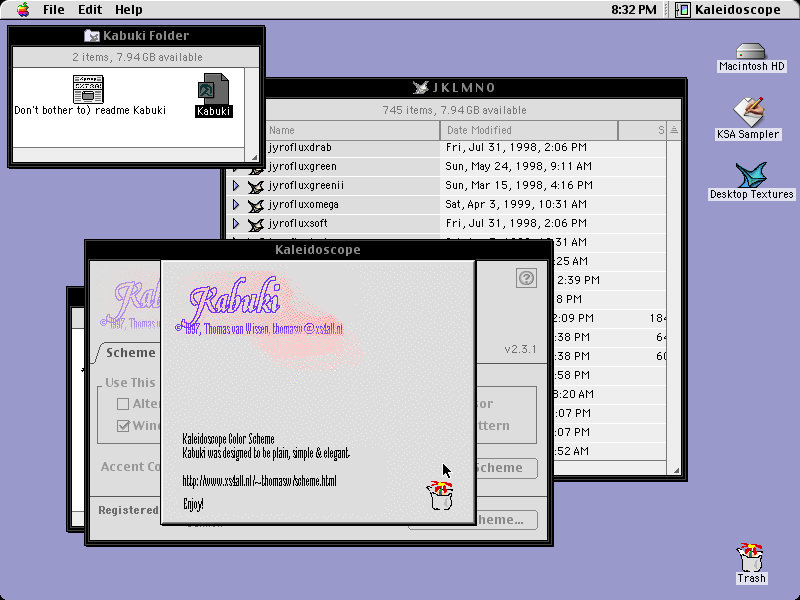
Task: Click the 'Enjoy!' text in the splash
Action: 193,505
